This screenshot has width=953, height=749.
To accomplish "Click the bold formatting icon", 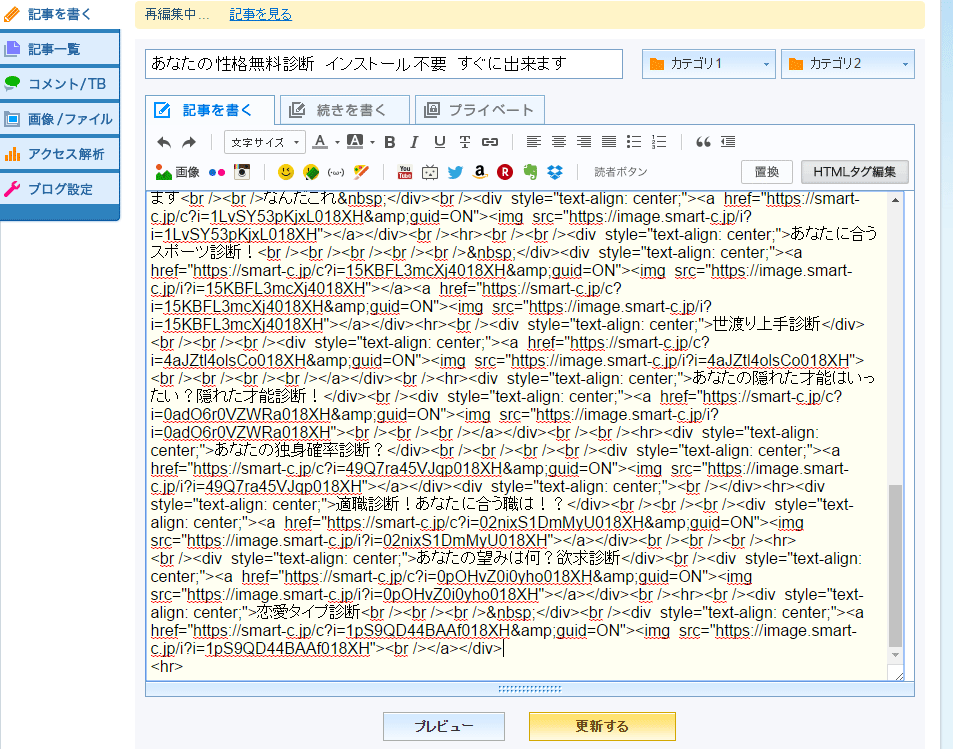I will [x=390, y=142].
